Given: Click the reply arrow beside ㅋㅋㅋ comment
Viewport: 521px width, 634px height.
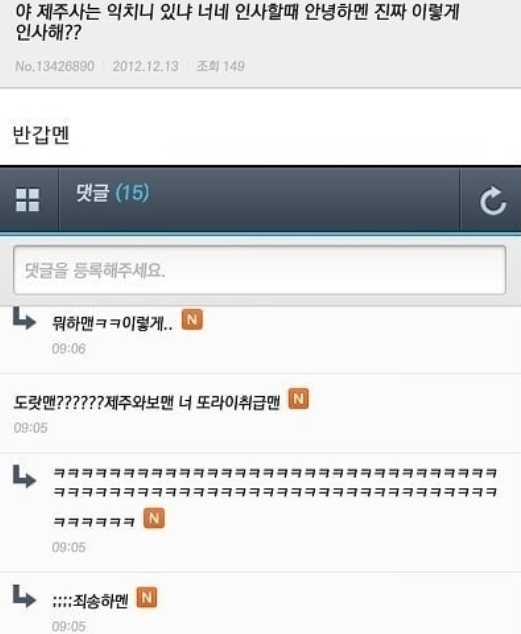Looking at the screenshot, I should (x=24, y=476).
